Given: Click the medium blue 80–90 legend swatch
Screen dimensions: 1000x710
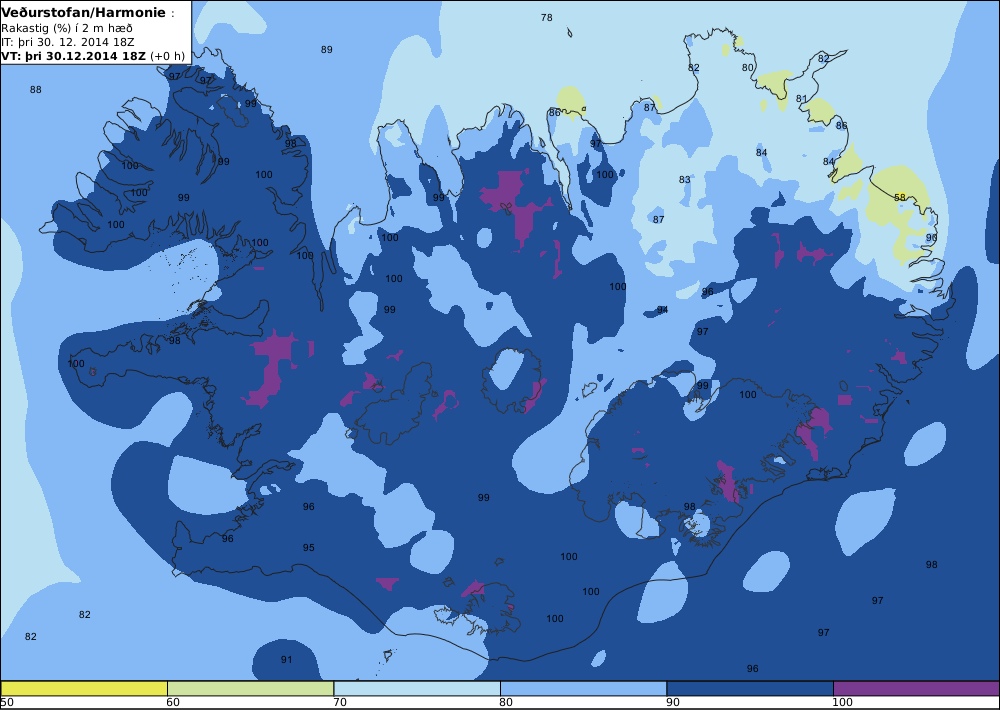Looking at the screenshot, I should pos(584,688).
